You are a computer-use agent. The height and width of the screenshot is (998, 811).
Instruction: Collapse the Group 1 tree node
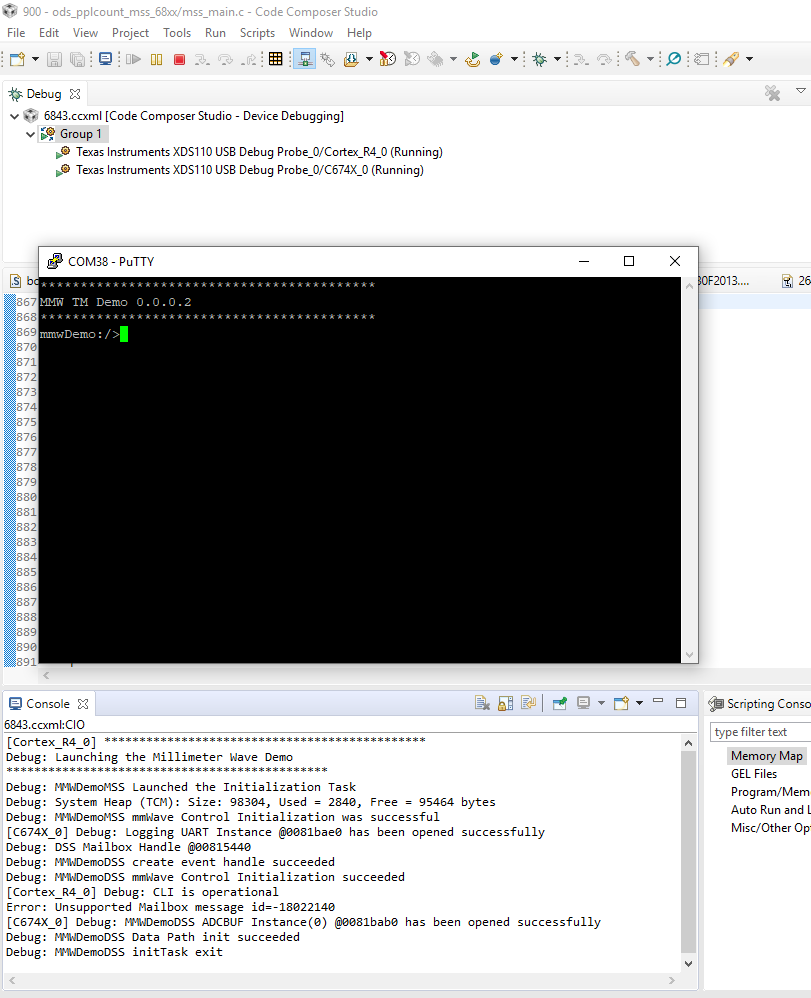coord(30,134)
